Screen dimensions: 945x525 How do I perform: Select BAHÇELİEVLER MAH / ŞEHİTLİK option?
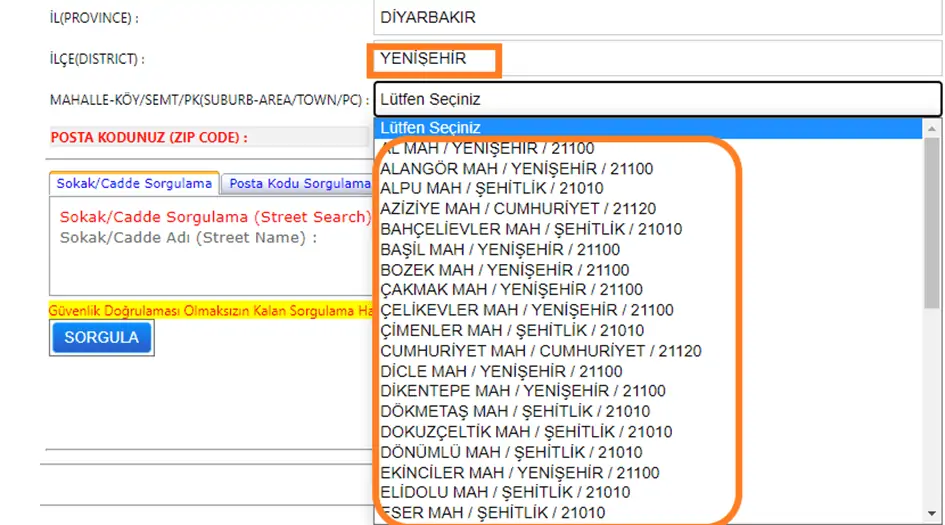coord(531,229)
